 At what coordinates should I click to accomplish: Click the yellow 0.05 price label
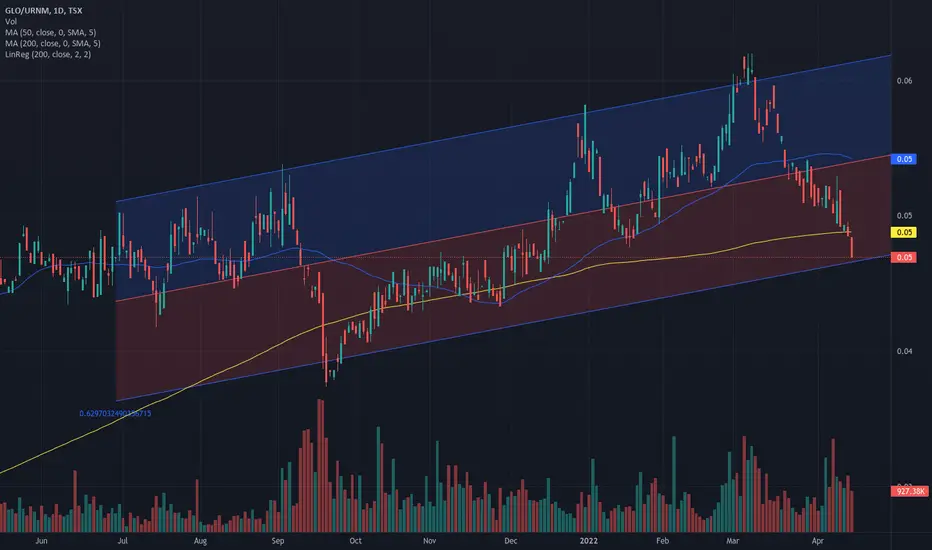[x=903, y=232]
